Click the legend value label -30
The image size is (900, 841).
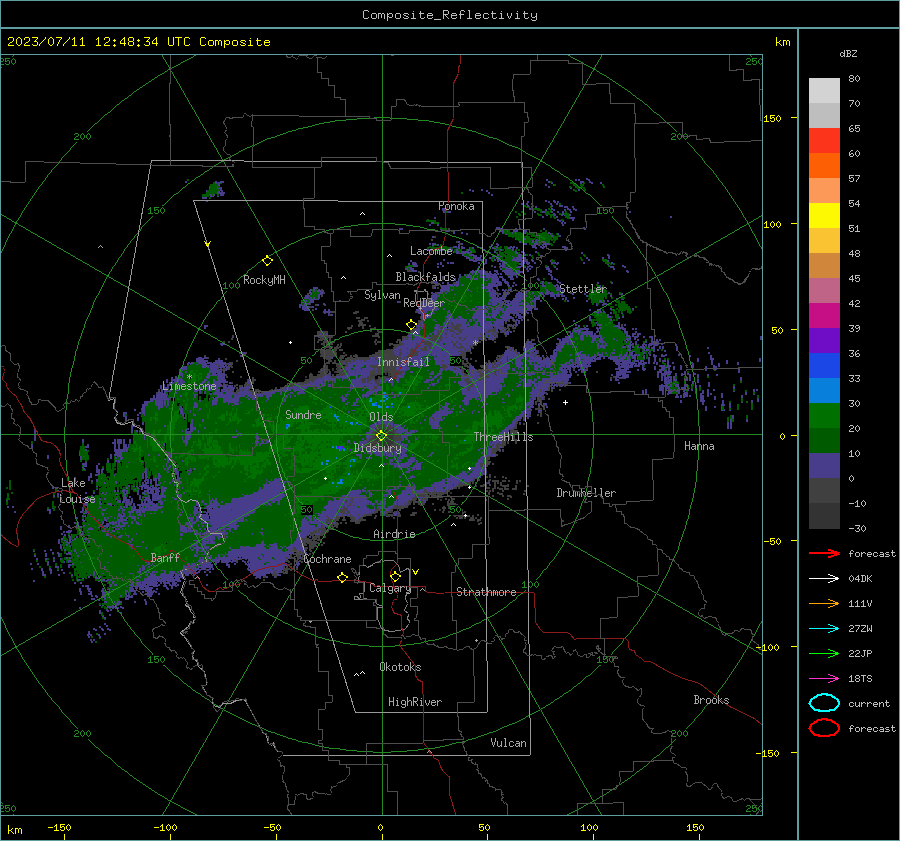[x=857, y=528]
